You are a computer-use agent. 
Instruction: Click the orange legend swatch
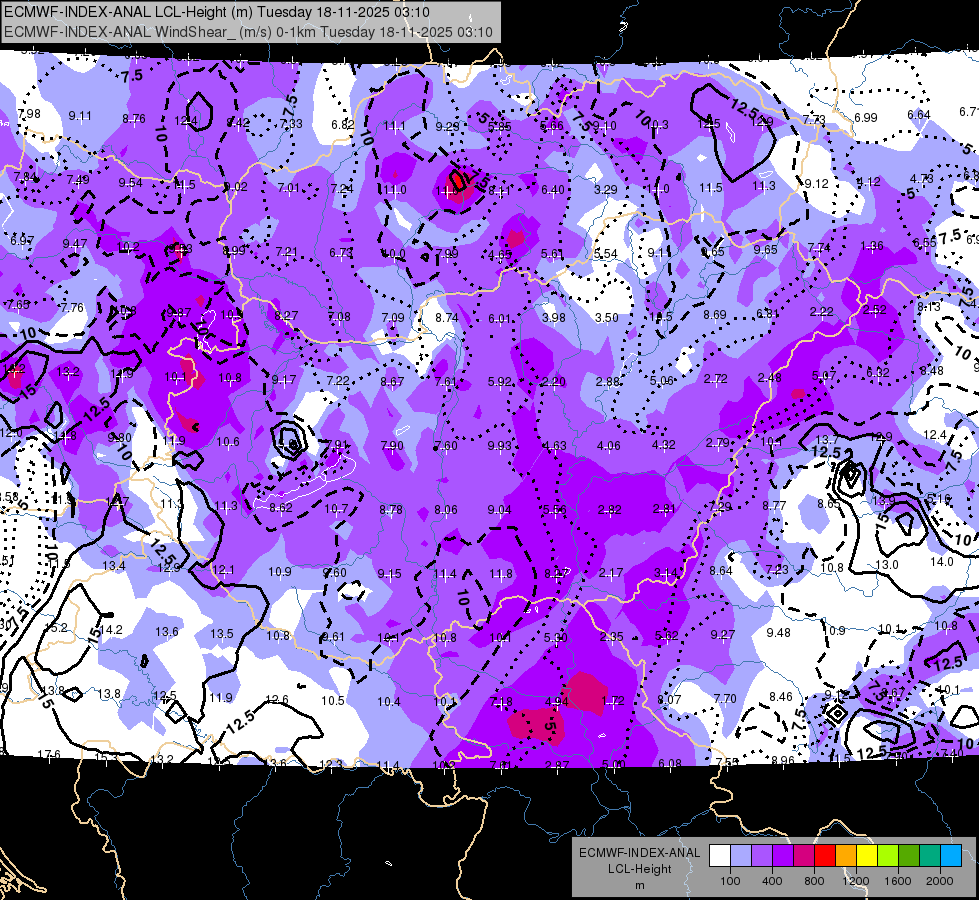[846, 856]
